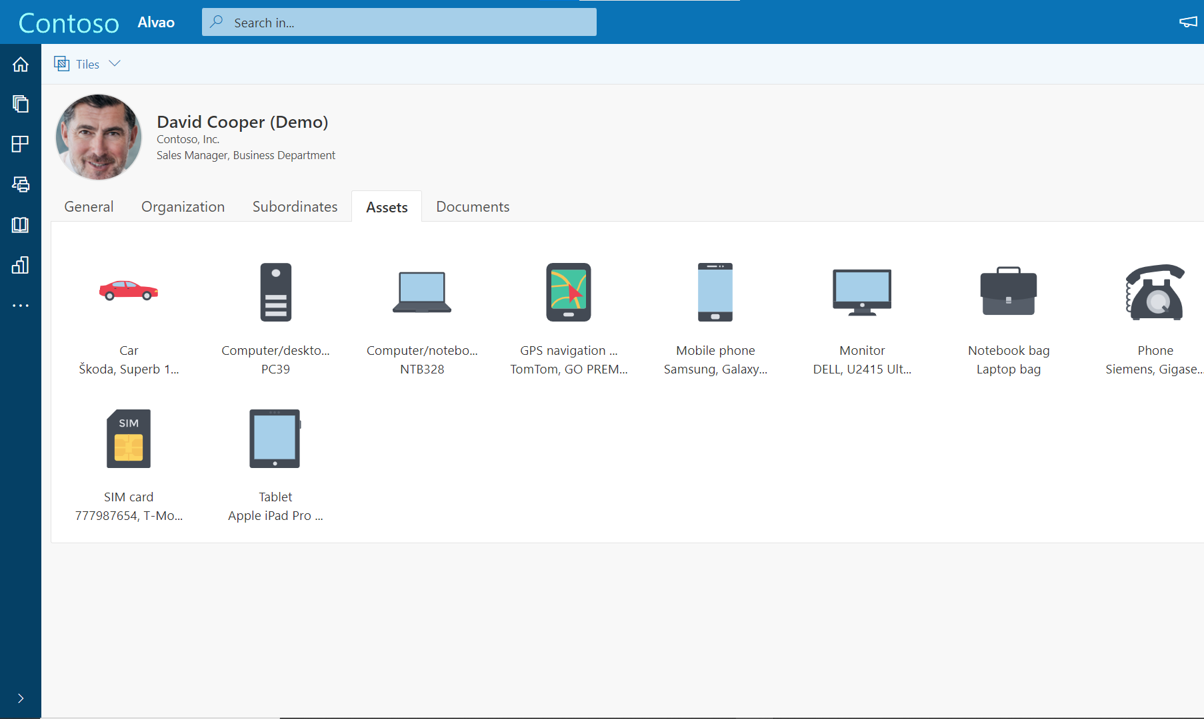Viewport: 1204px width, 719px height.
Task: Click the 'PC39' label
Action: (x=276, y=369)
